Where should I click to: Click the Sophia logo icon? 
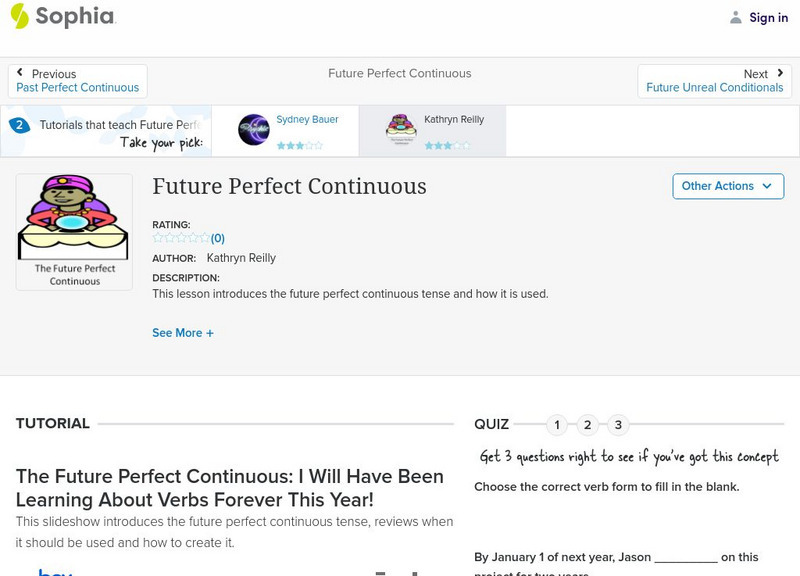(19, 16)
